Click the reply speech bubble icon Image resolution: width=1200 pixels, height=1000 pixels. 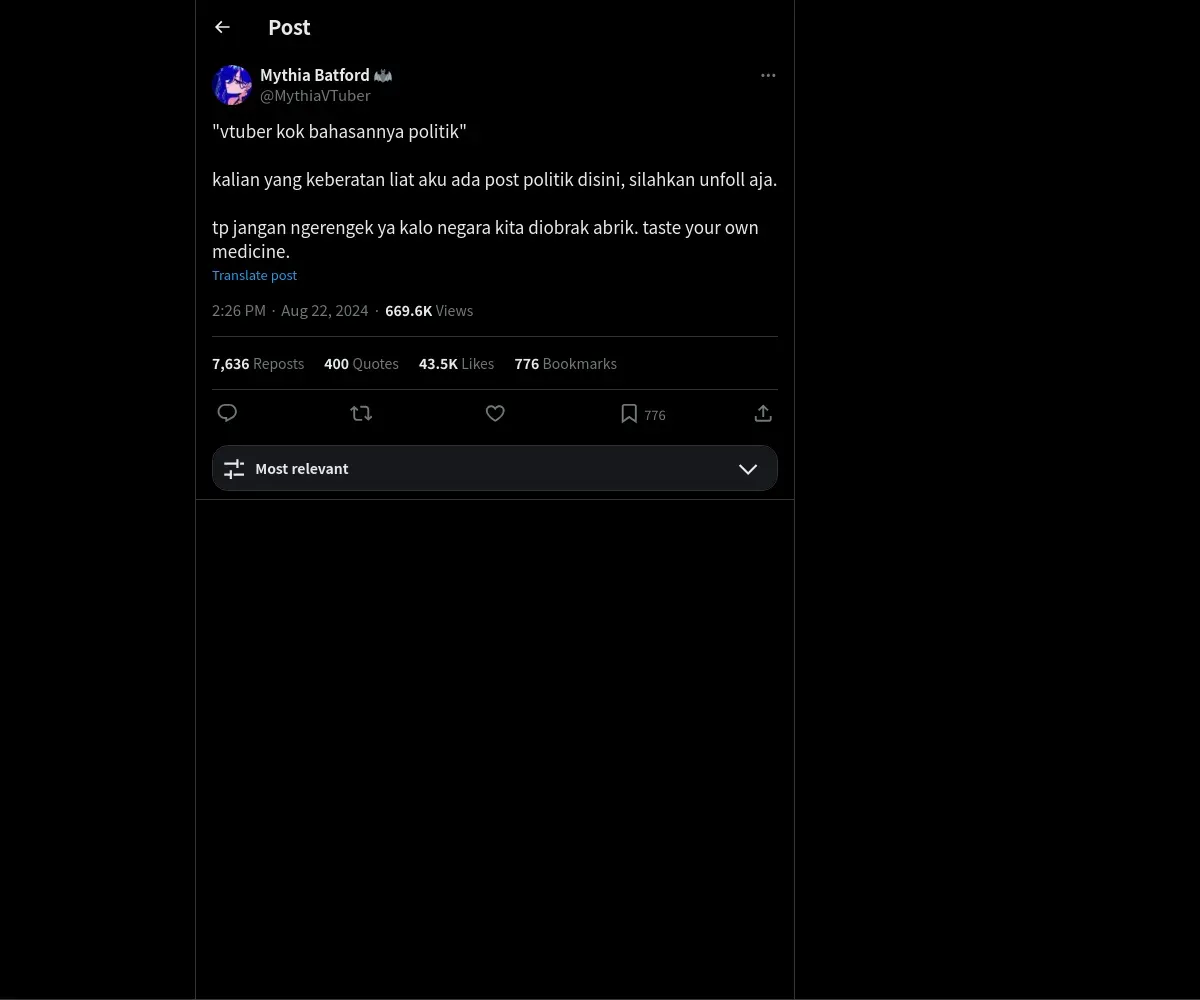pos(227,413)
